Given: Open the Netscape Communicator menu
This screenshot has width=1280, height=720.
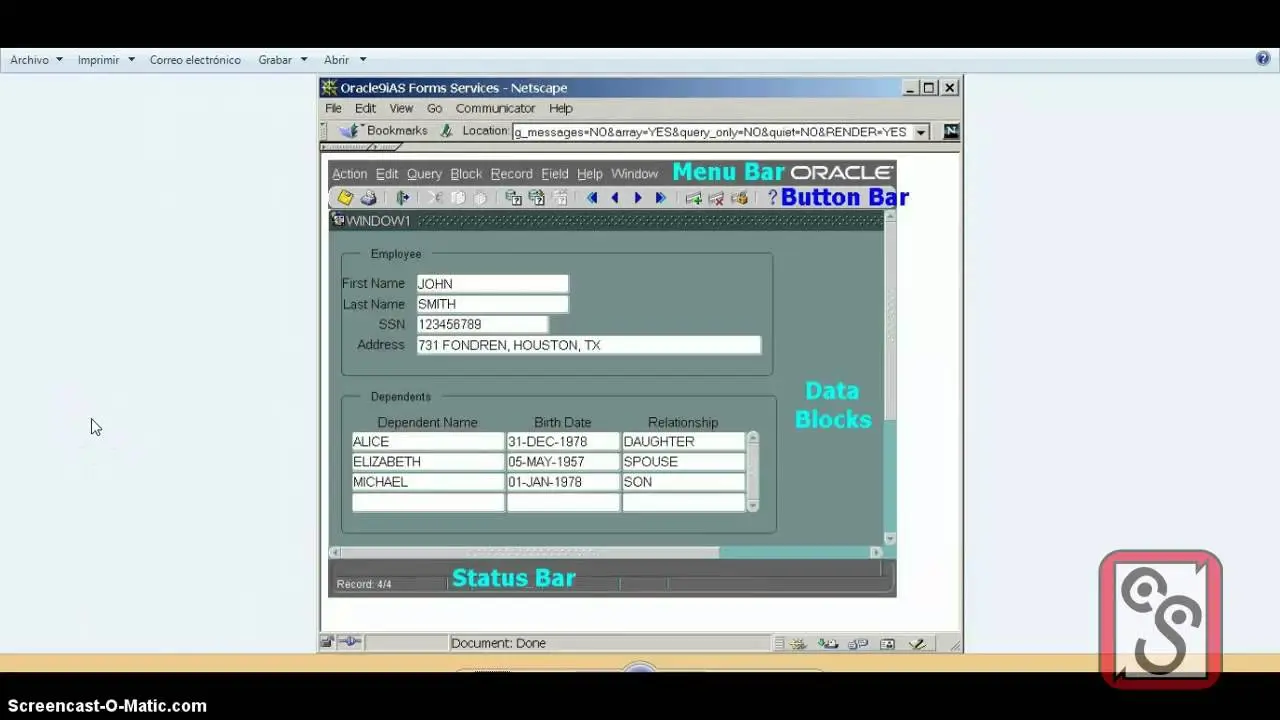Looking at the screenshot, I should point(495,108).
